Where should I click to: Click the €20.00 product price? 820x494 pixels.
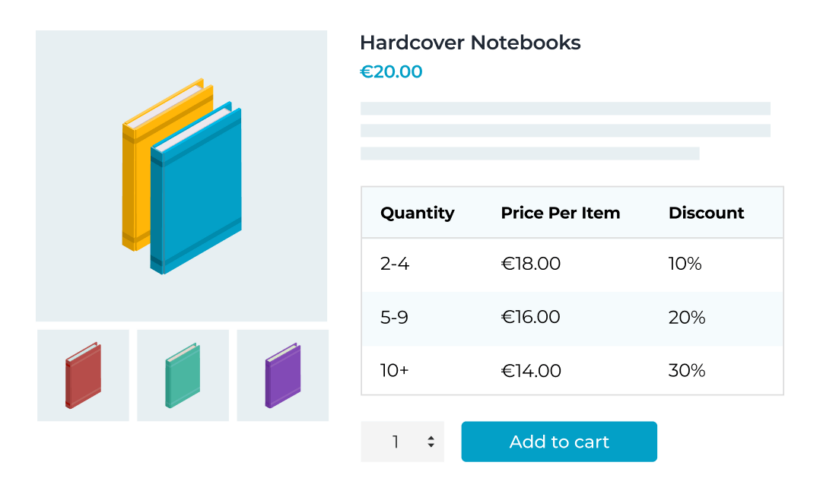pyautogui.click(x=391, y=72)
